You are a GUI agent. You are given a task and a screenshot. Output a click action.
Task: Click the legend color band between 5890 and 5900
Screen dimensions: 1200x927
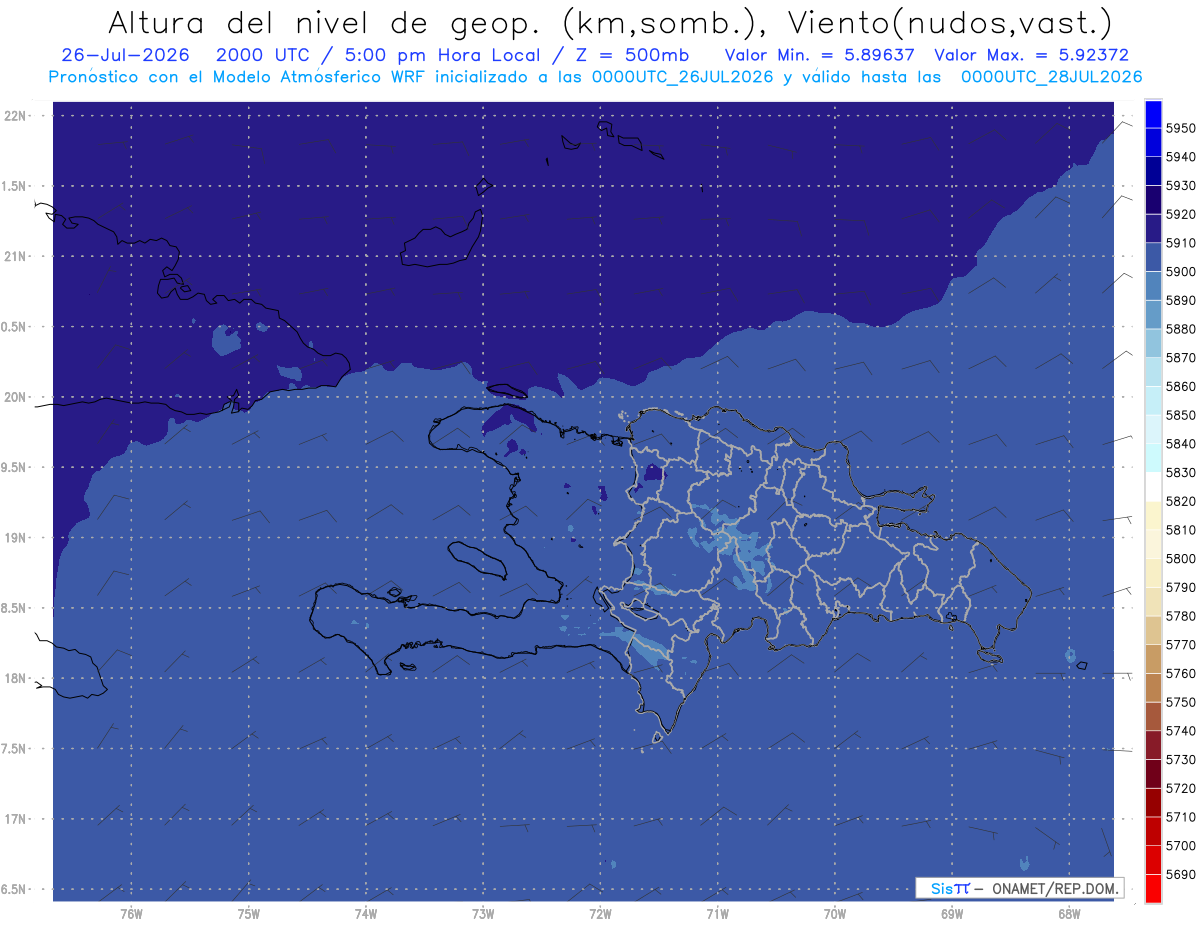click(x=1153, y=287)
